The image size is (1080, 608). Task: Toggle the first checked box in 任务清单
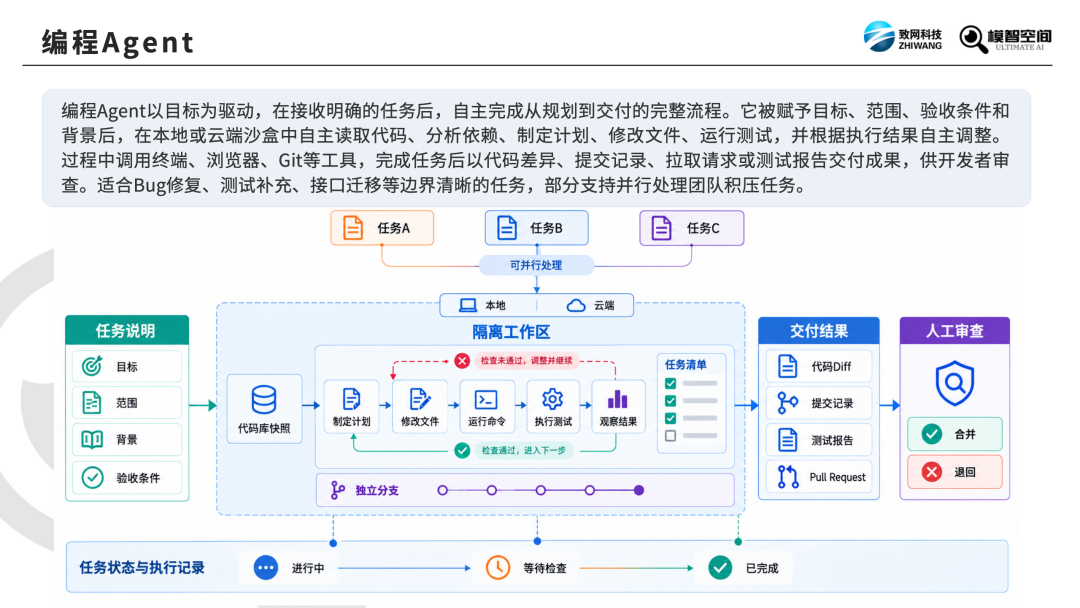670,384
